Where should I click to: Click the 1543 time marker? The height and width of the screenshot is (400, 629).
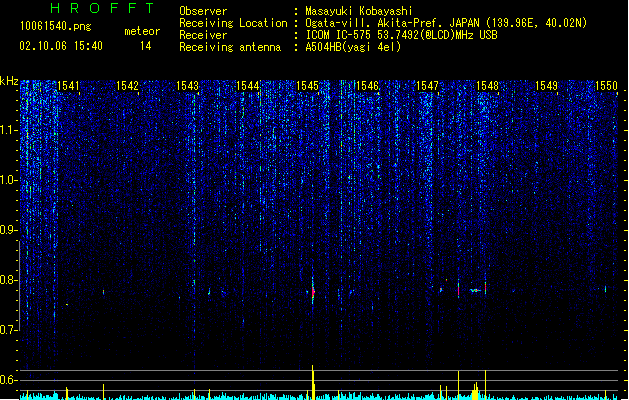click(187, 86)
